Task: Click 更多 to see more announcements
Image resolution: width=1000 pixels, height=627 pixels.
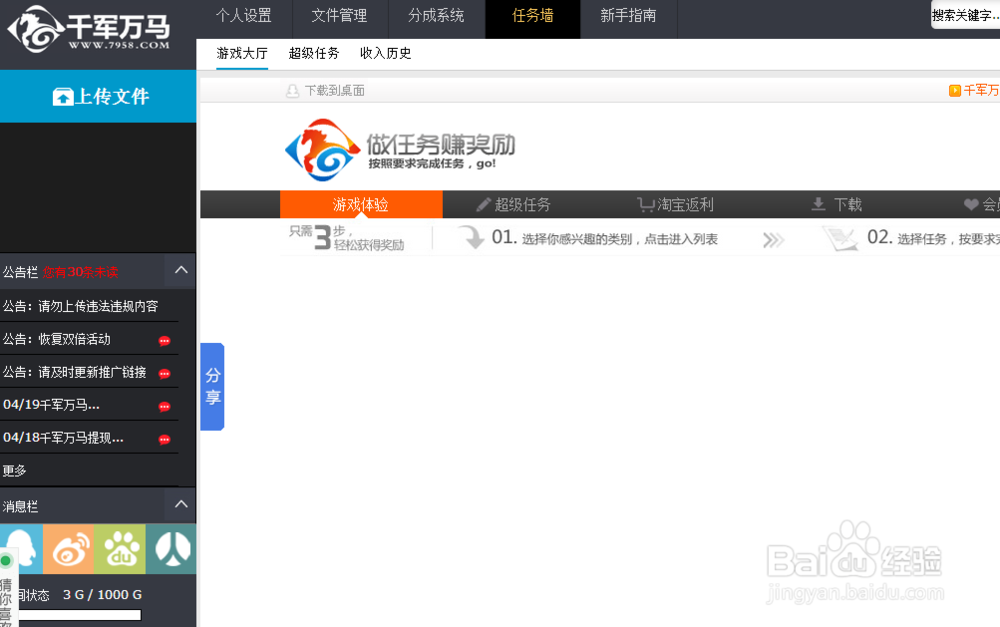Action: [14, 471]
